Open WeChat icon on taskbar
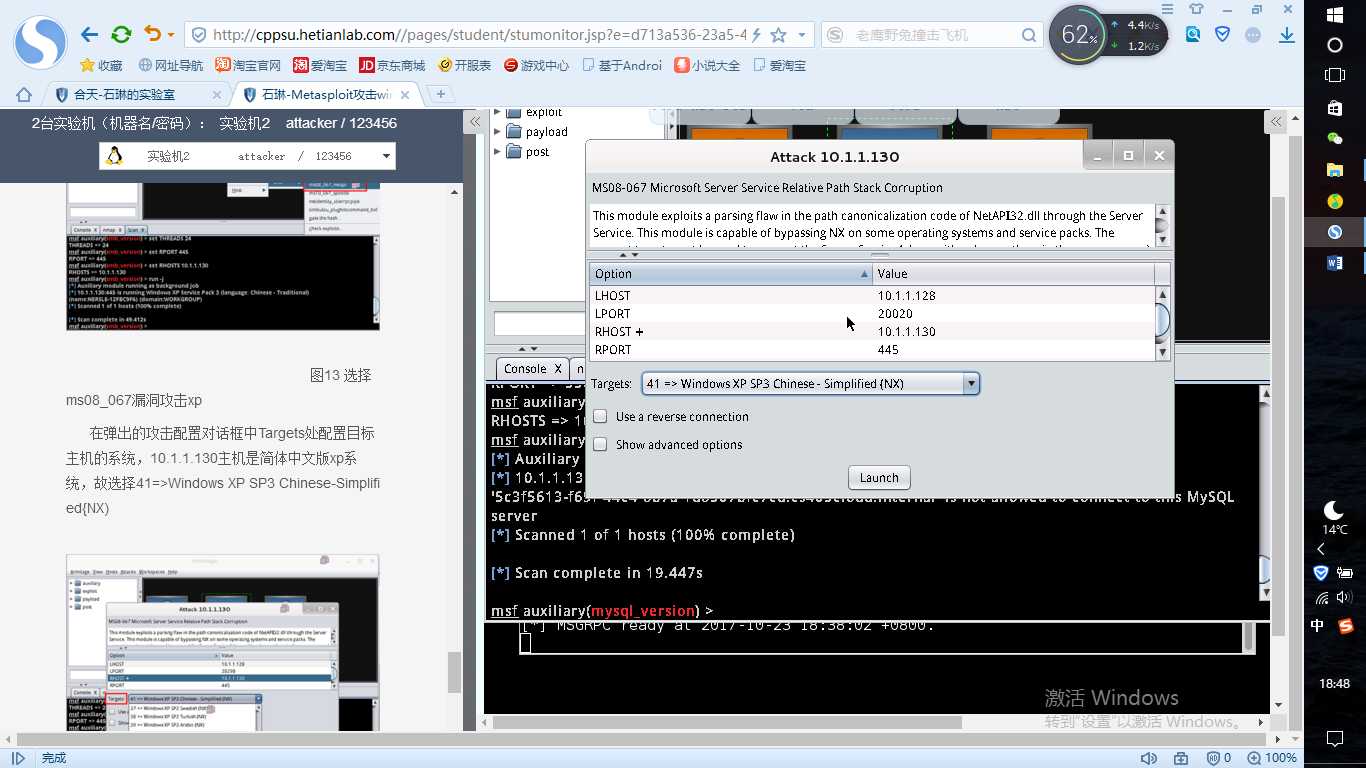 1334,138
